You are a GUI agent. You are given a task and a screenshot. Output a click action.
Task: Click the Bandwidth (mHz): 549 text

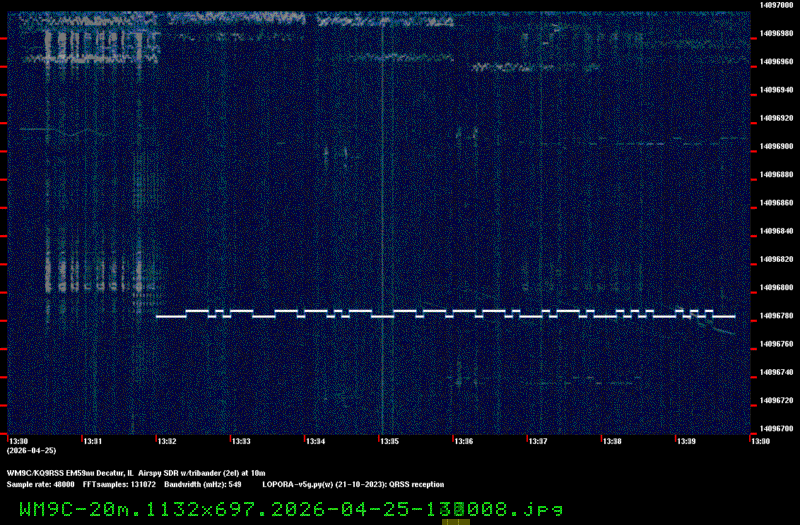[x=203, y=485]
